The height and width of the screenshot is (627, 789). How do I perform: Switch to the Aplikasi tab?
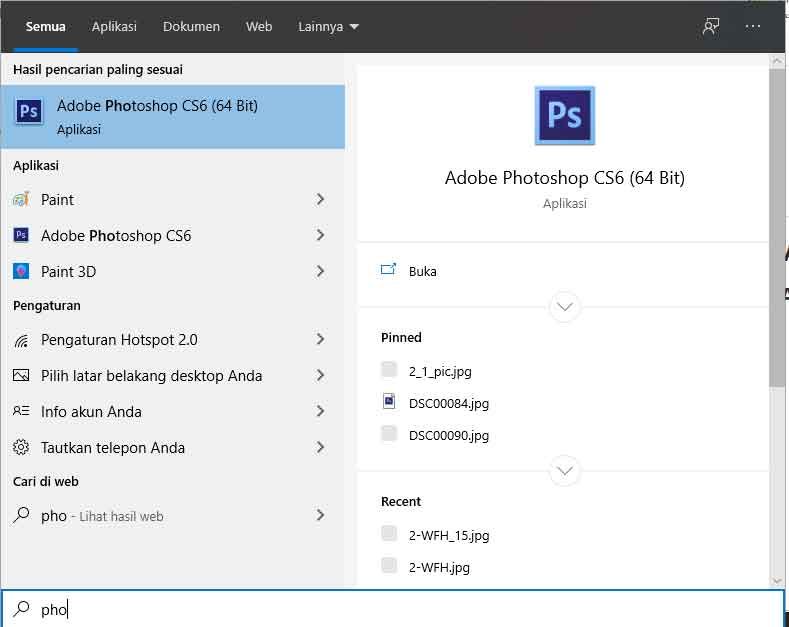114,27
